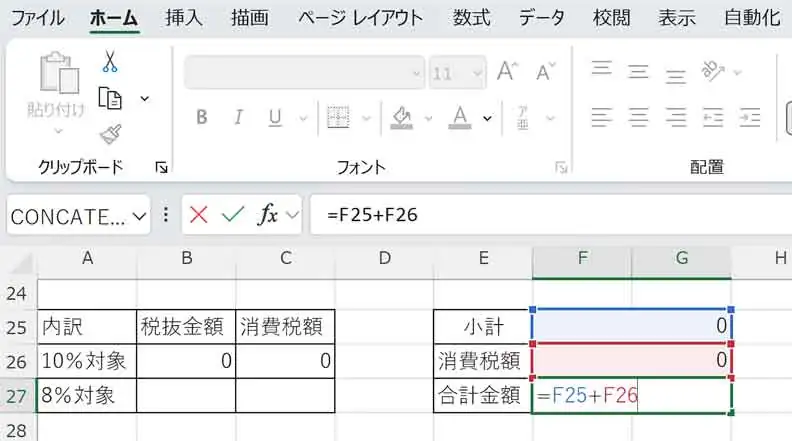Click the fill color paint bucket swatch
This screenshot has height=441, width=792.
coord(401,117)
